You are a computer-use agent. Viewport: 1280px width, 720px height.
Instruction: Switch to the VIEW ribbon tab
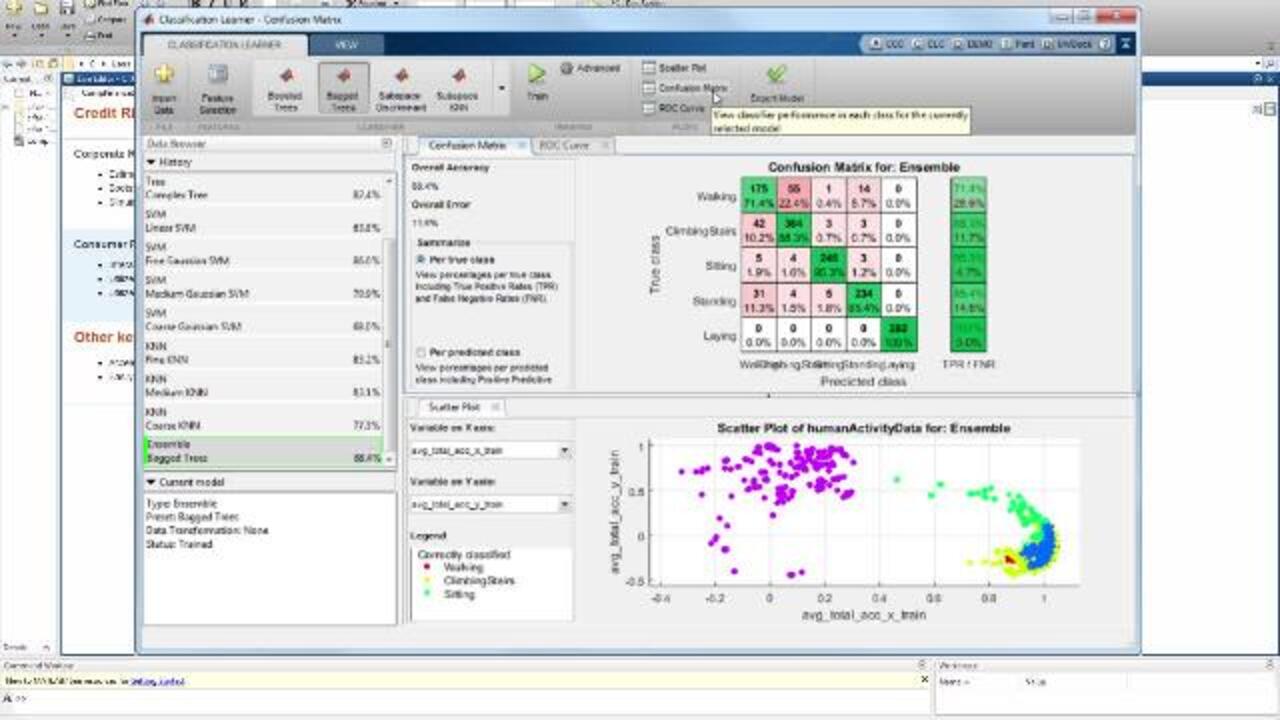pyautogui.click(x=346, y=45)
